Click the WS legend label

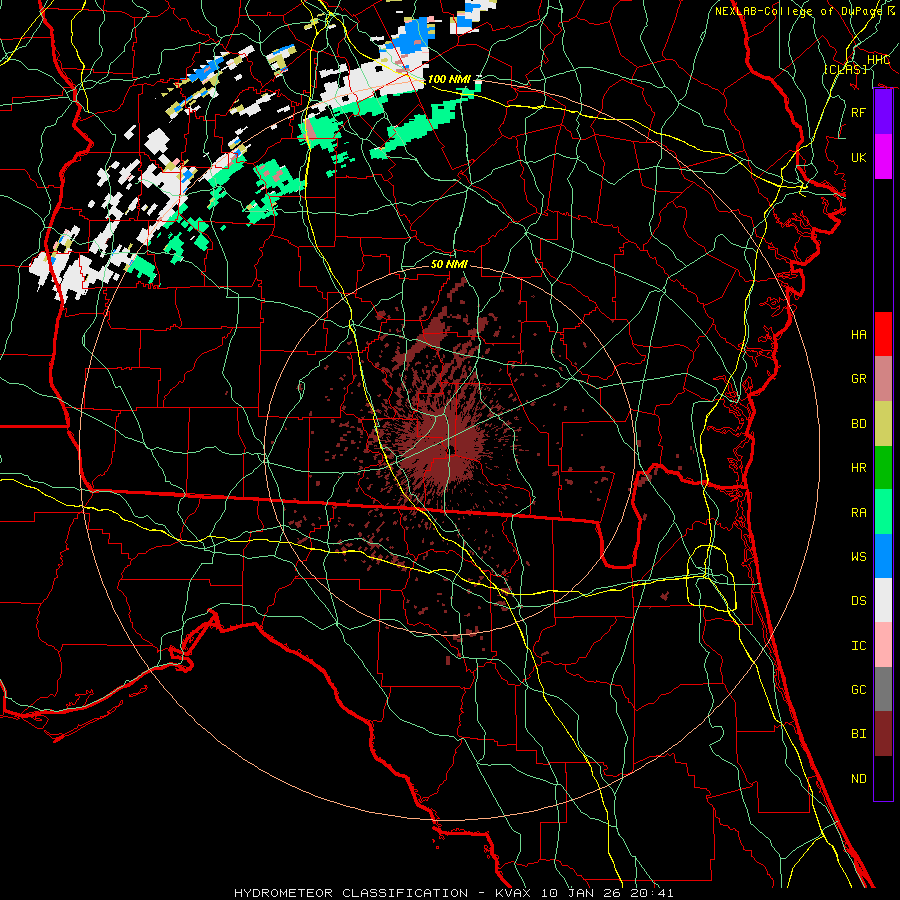pyautogui.click(x=858, y=557)
